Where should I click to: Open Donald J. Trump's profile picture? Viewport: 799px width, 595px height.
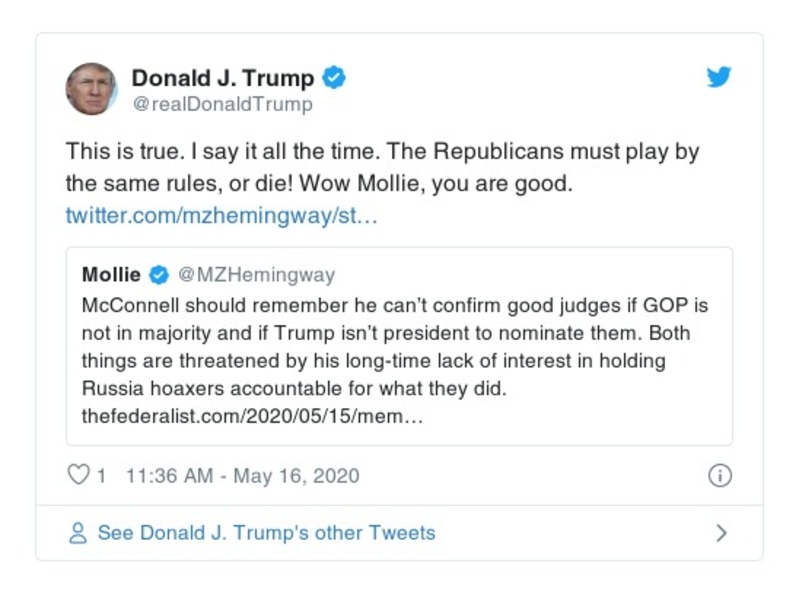pyautogui.click(x=91, y=89)
